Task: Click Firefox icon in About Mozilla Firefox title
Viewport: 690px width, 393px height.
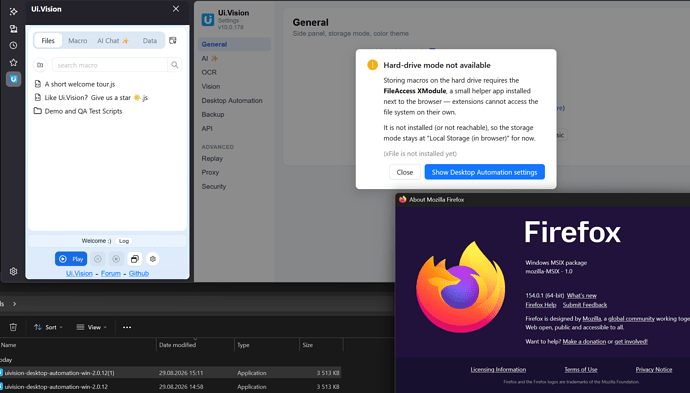Action: click(x=402, y=199)
